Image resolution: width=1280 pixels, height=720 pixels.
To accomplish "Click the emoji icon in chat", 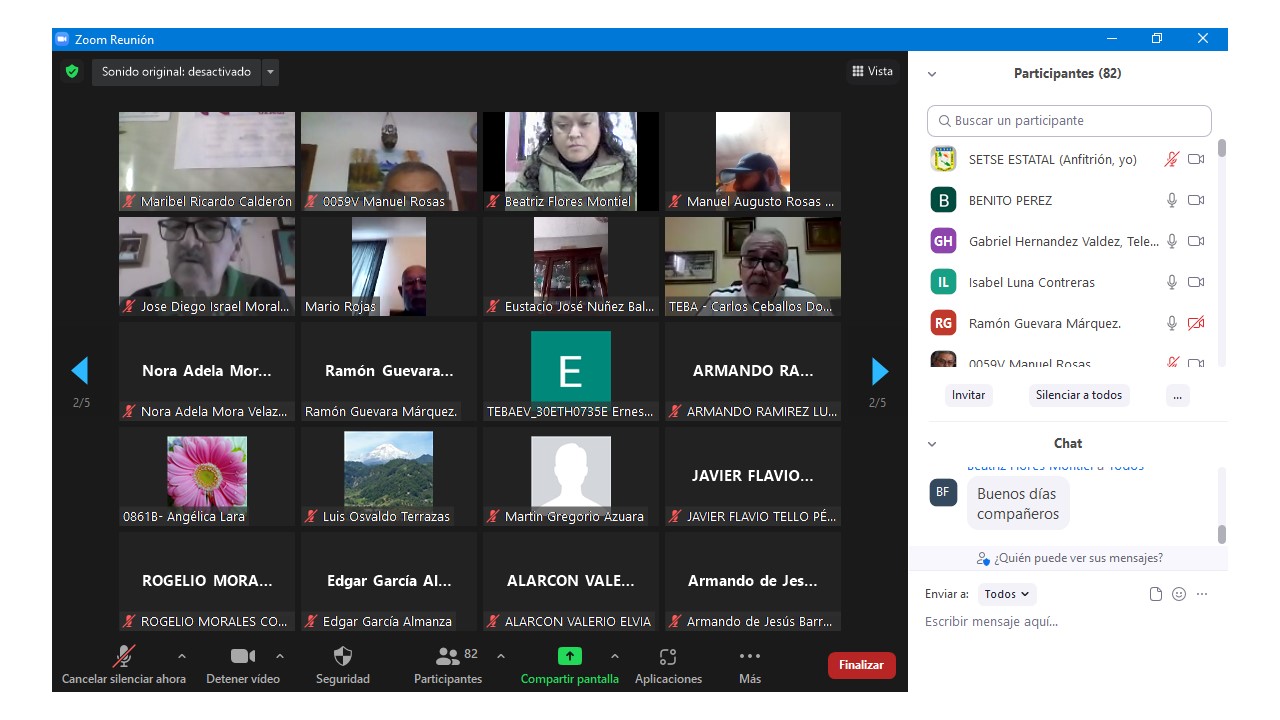I will coord(1179,594).
